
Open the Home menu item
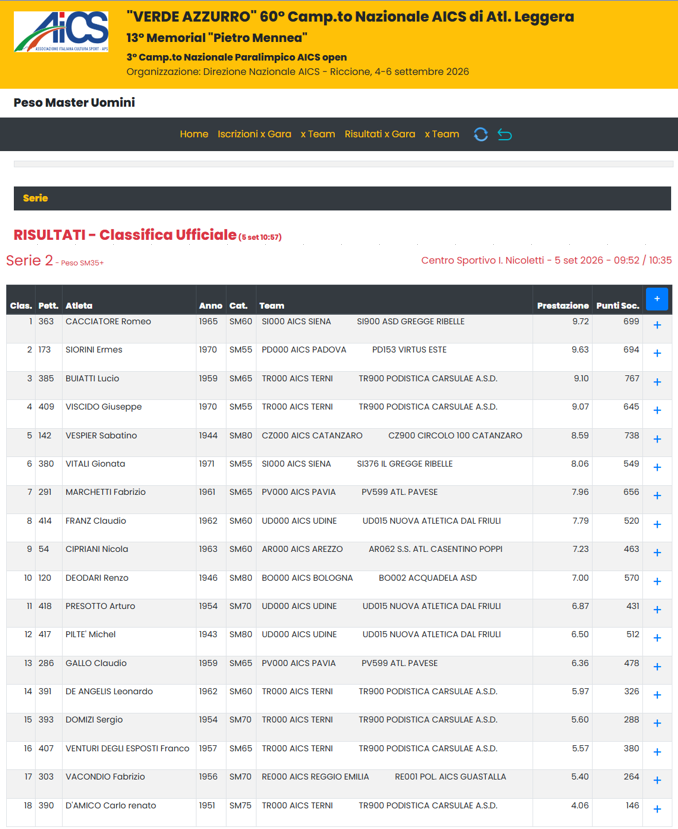pos(194,134)
